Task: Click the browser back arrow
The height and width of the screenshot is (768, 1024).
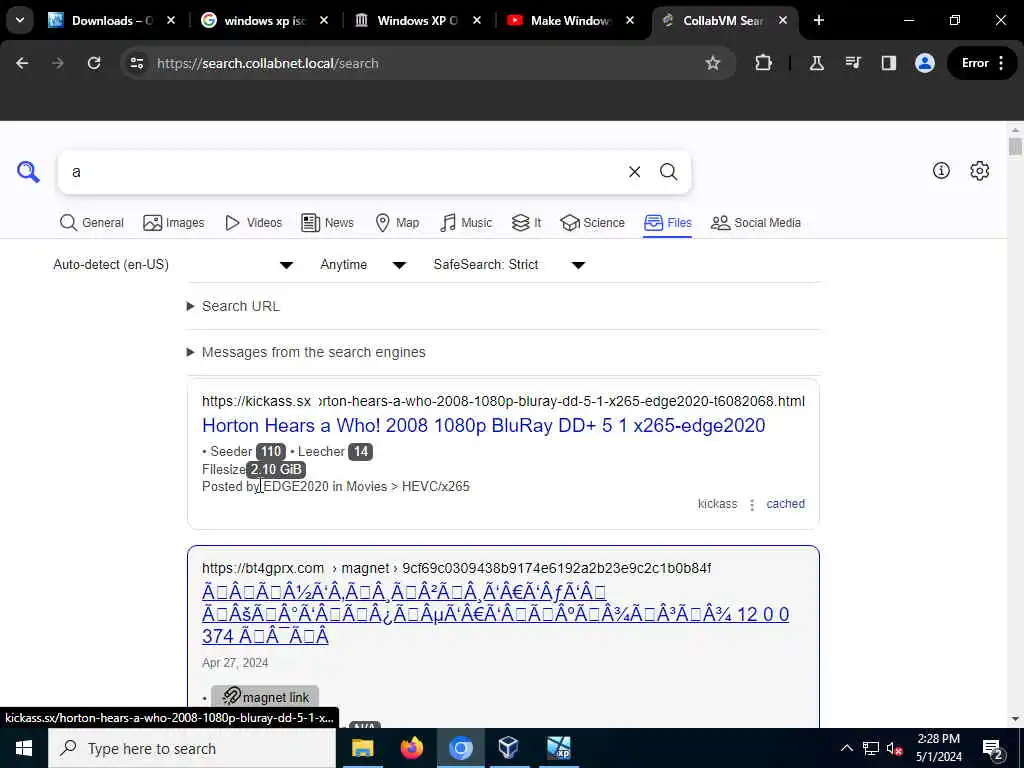Action: point(22,63)
